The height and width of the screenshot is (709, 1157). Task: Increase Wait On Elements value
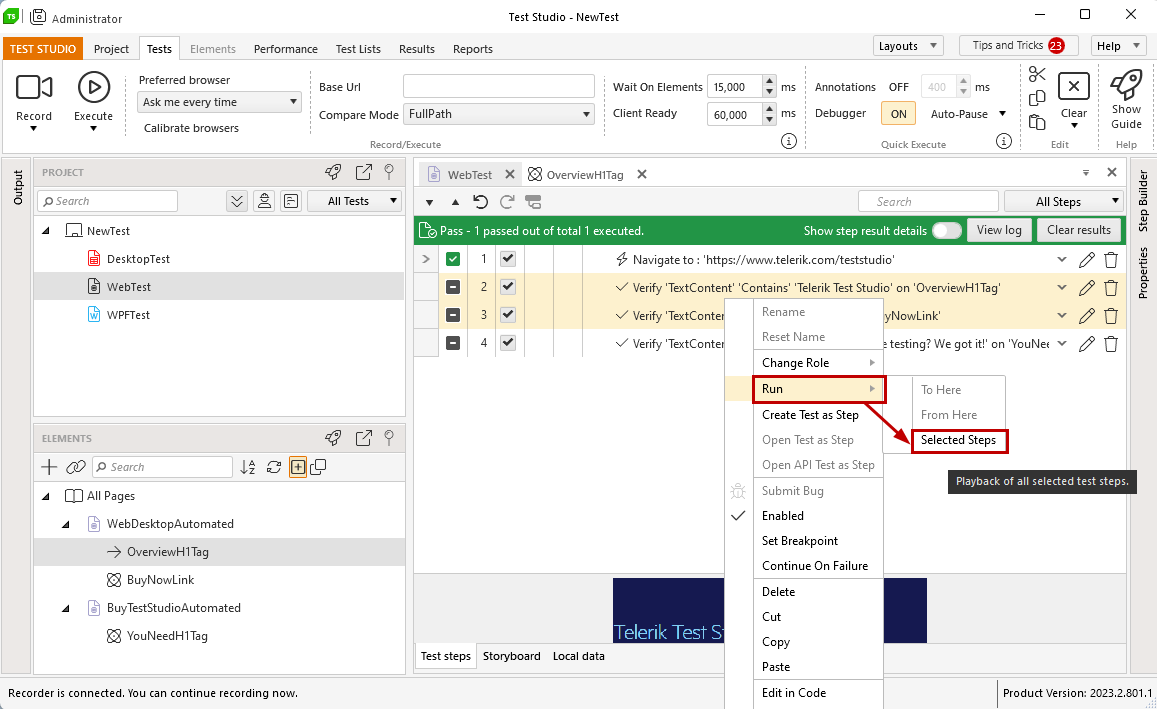pyautogui.click(x=770, y=81)
